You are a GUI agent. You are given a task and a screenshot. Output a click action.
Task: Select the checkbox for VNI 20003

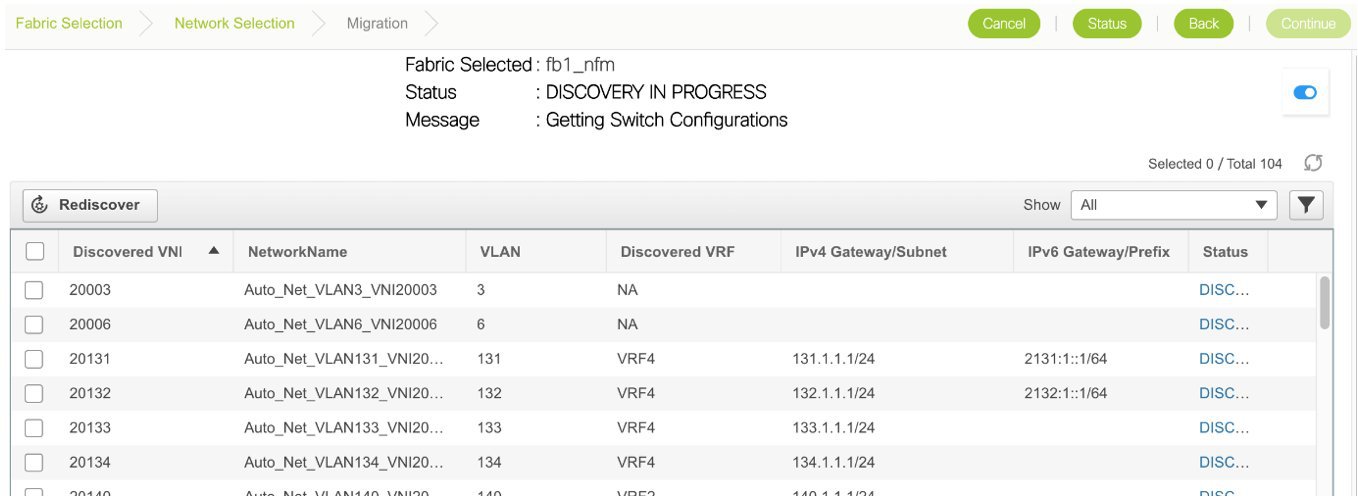[x=34, y=290]
